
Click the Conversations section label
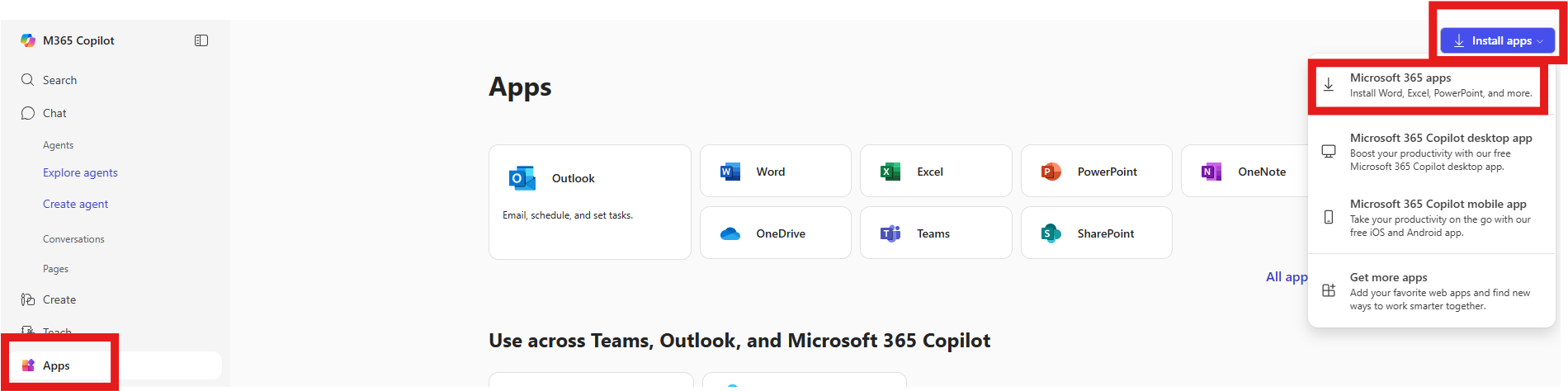73,239
